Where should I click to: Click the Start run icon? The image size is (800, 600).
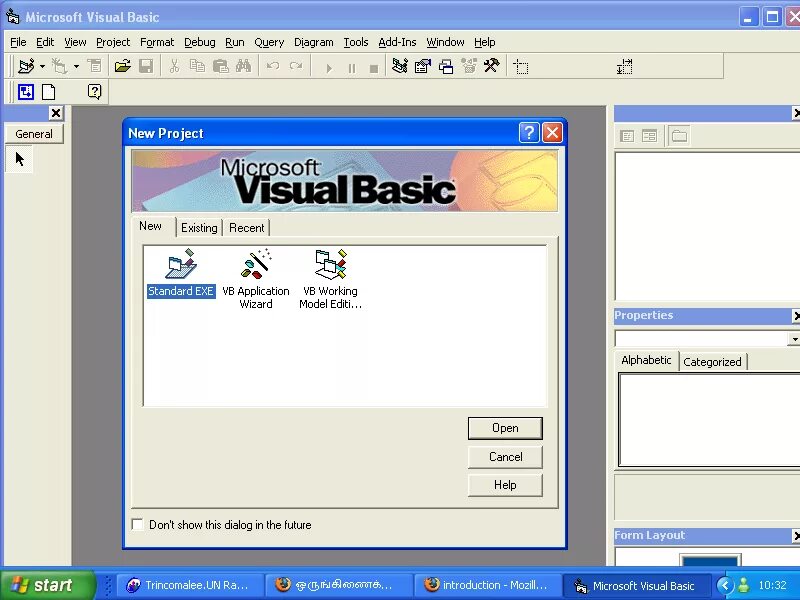coord(329,68)
